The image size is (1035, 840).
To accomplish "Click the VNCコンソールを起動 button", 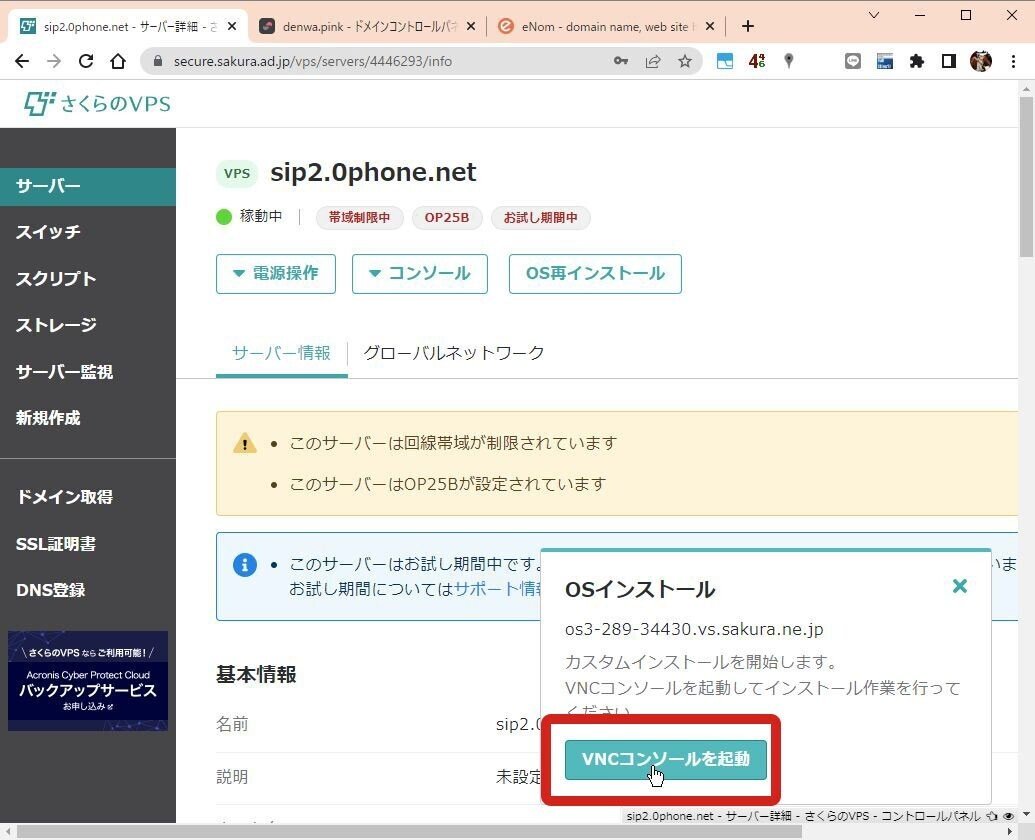I will click(x=665, y=759).
